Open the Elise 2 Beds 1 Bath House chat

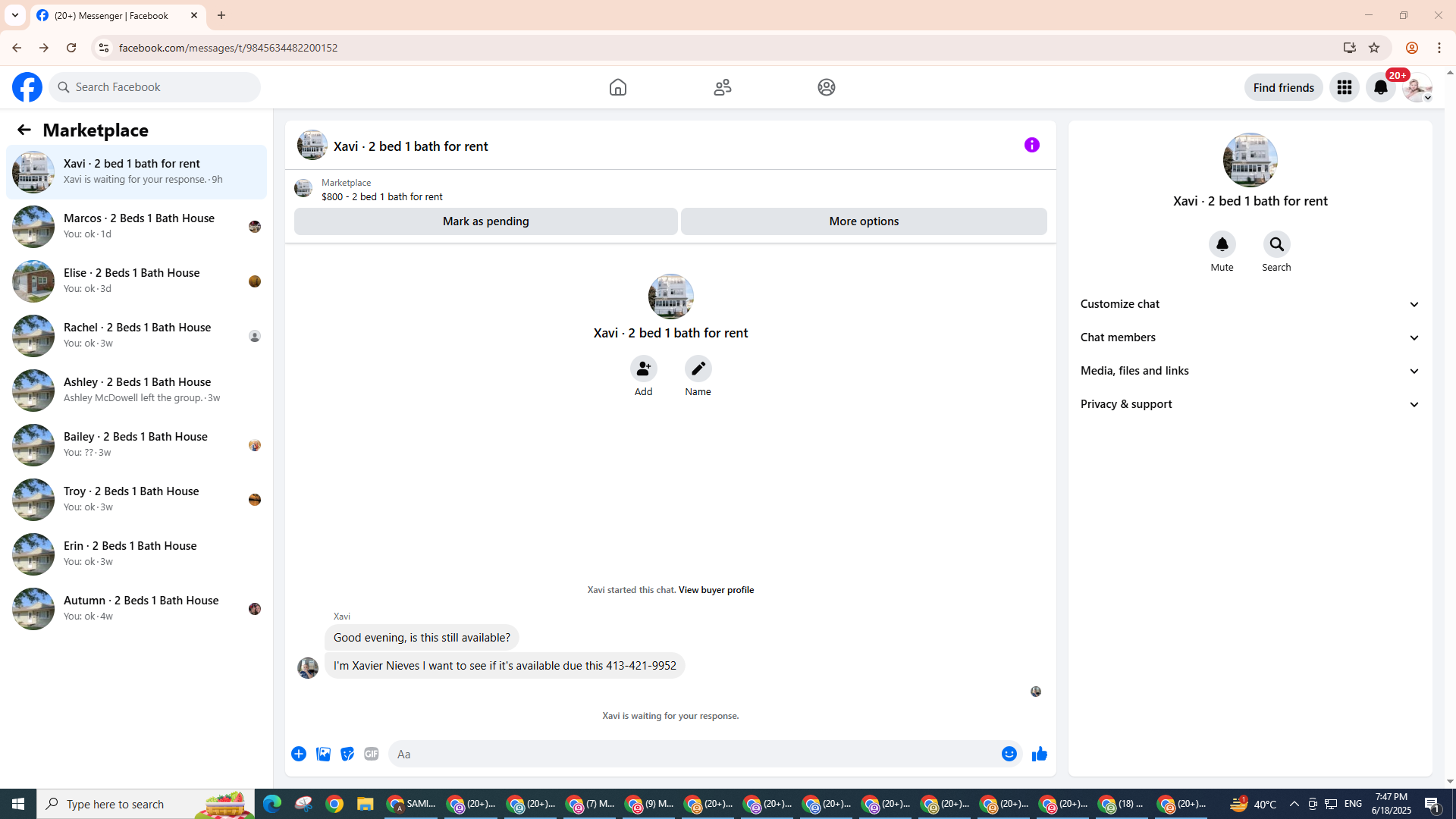pos(136,281)
